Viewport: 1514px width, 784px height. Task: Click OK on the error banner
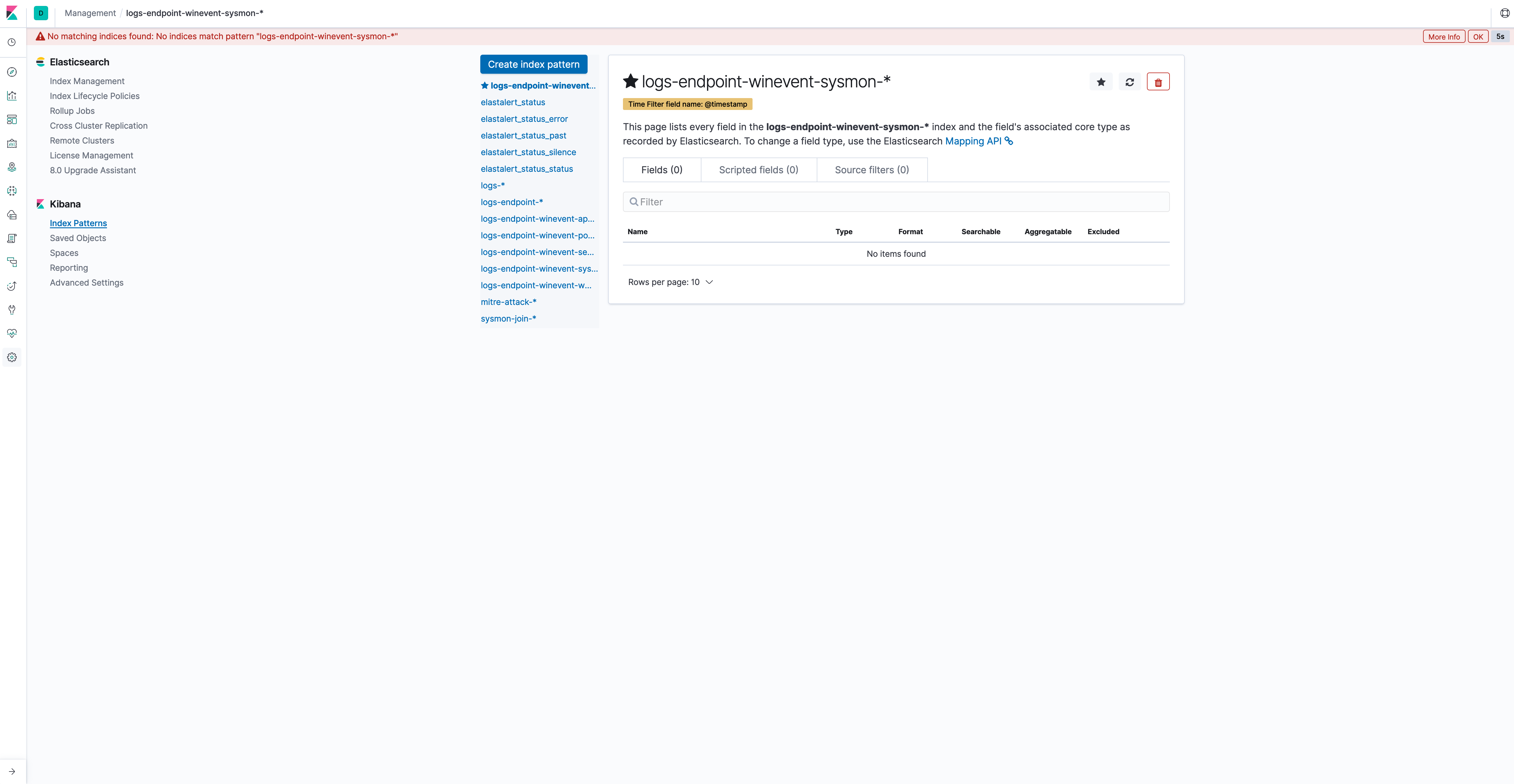(x=1477, y=37)
